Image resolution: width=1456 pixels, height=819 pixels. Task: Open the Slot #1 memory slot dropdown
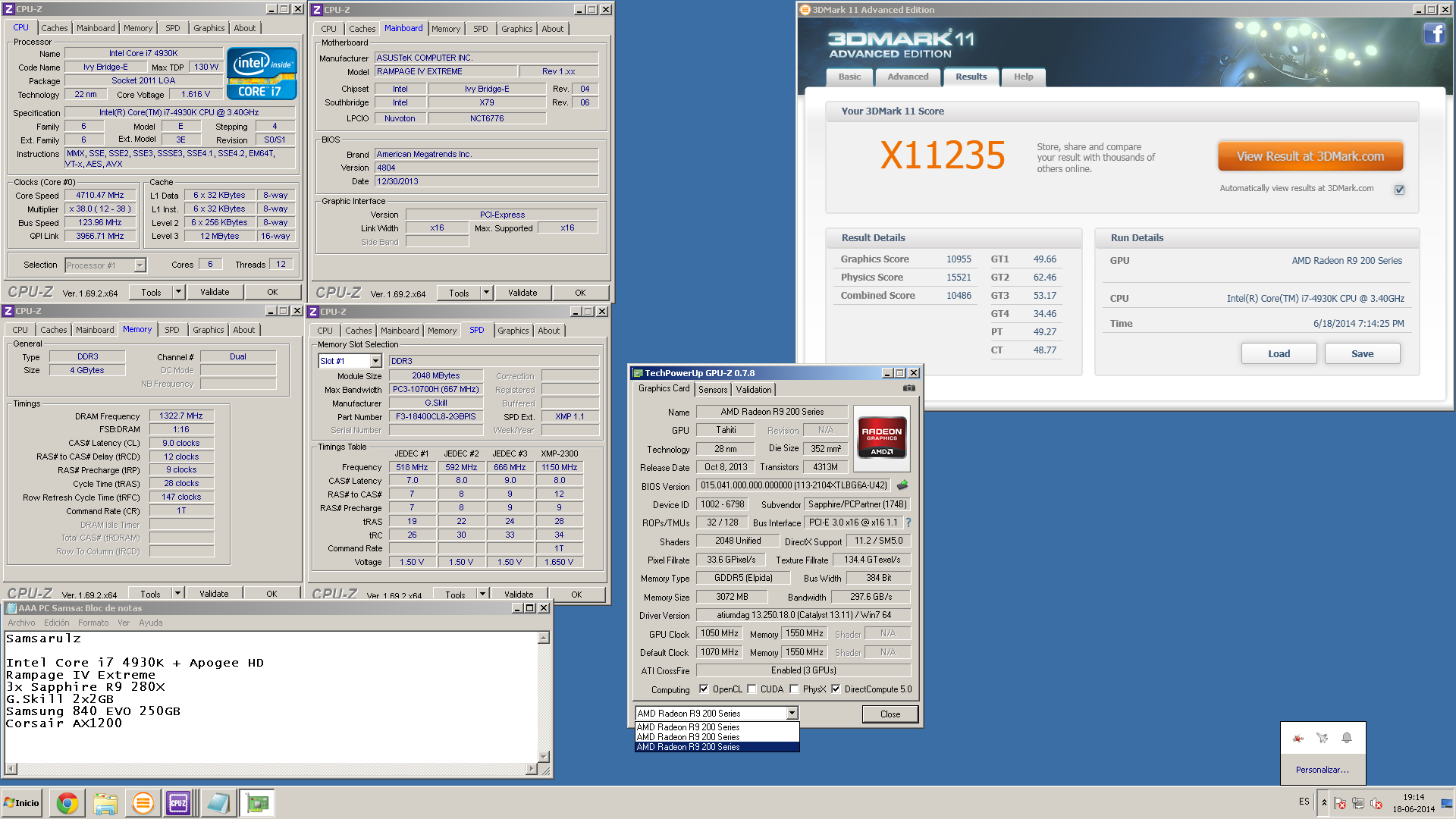(375, 362)
